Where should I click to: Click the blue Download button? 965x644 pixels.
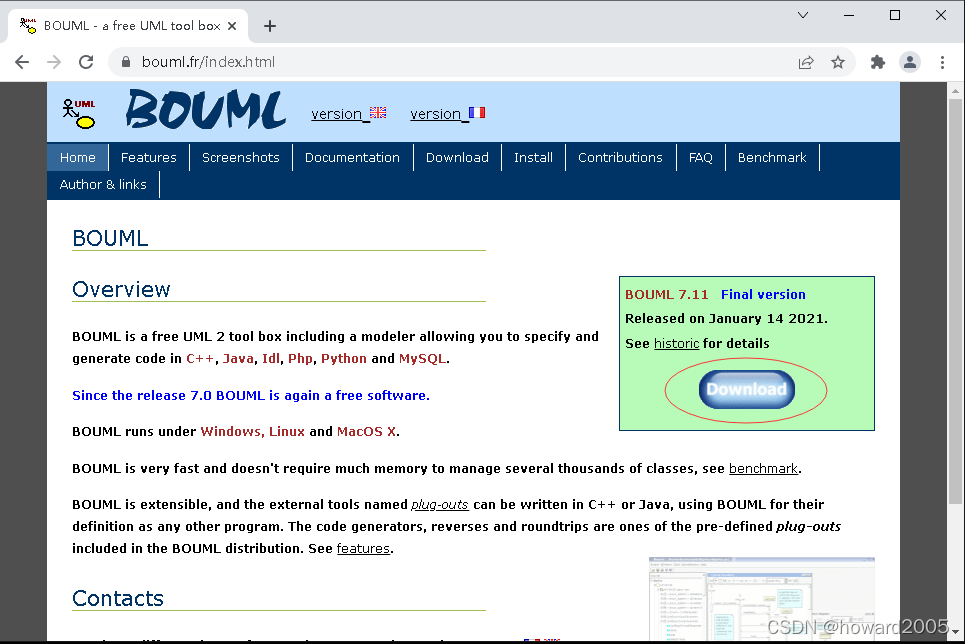(747, 389)
